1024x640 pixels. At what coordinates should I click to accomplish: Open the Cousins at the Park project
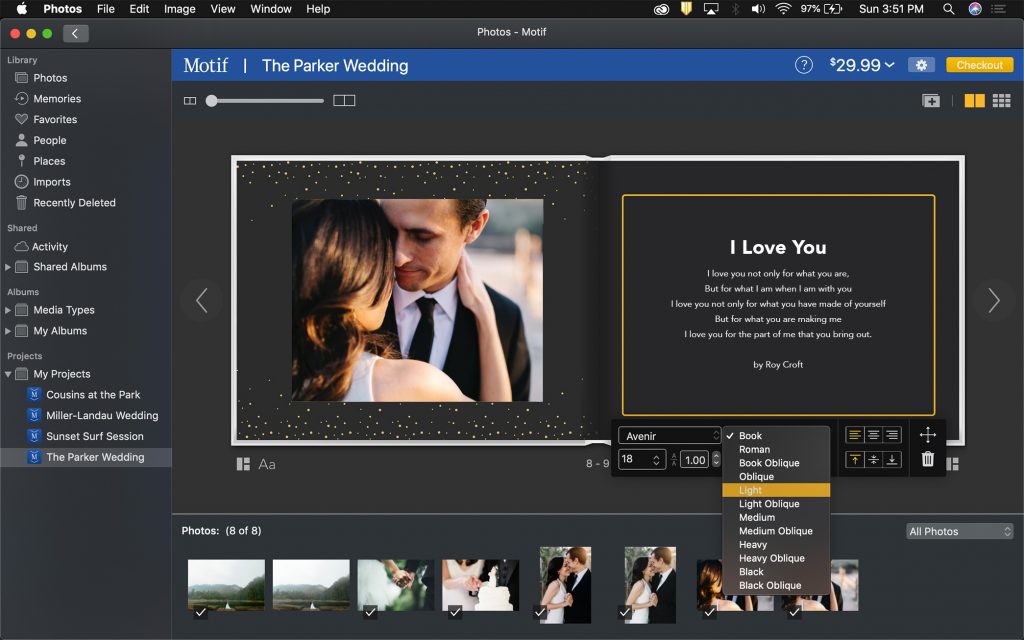pyautogui.click(x=93, y=395)
